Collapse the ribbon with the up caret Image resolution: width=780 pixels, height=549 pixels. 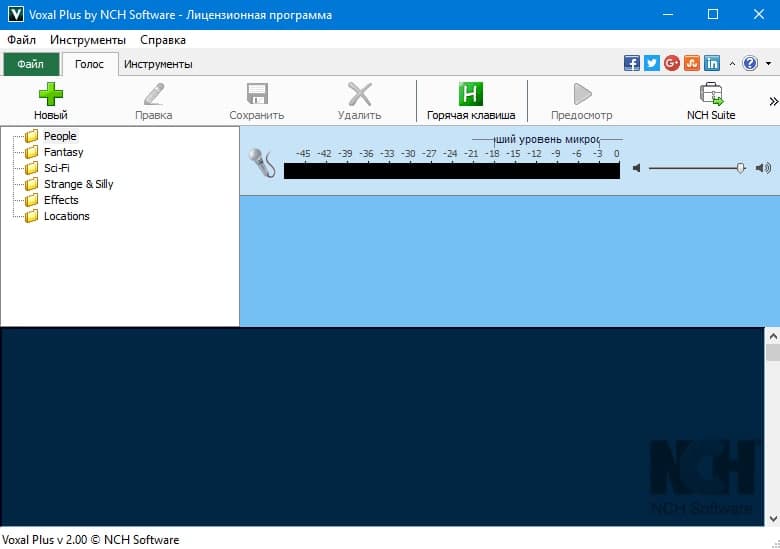click(731, 63)
